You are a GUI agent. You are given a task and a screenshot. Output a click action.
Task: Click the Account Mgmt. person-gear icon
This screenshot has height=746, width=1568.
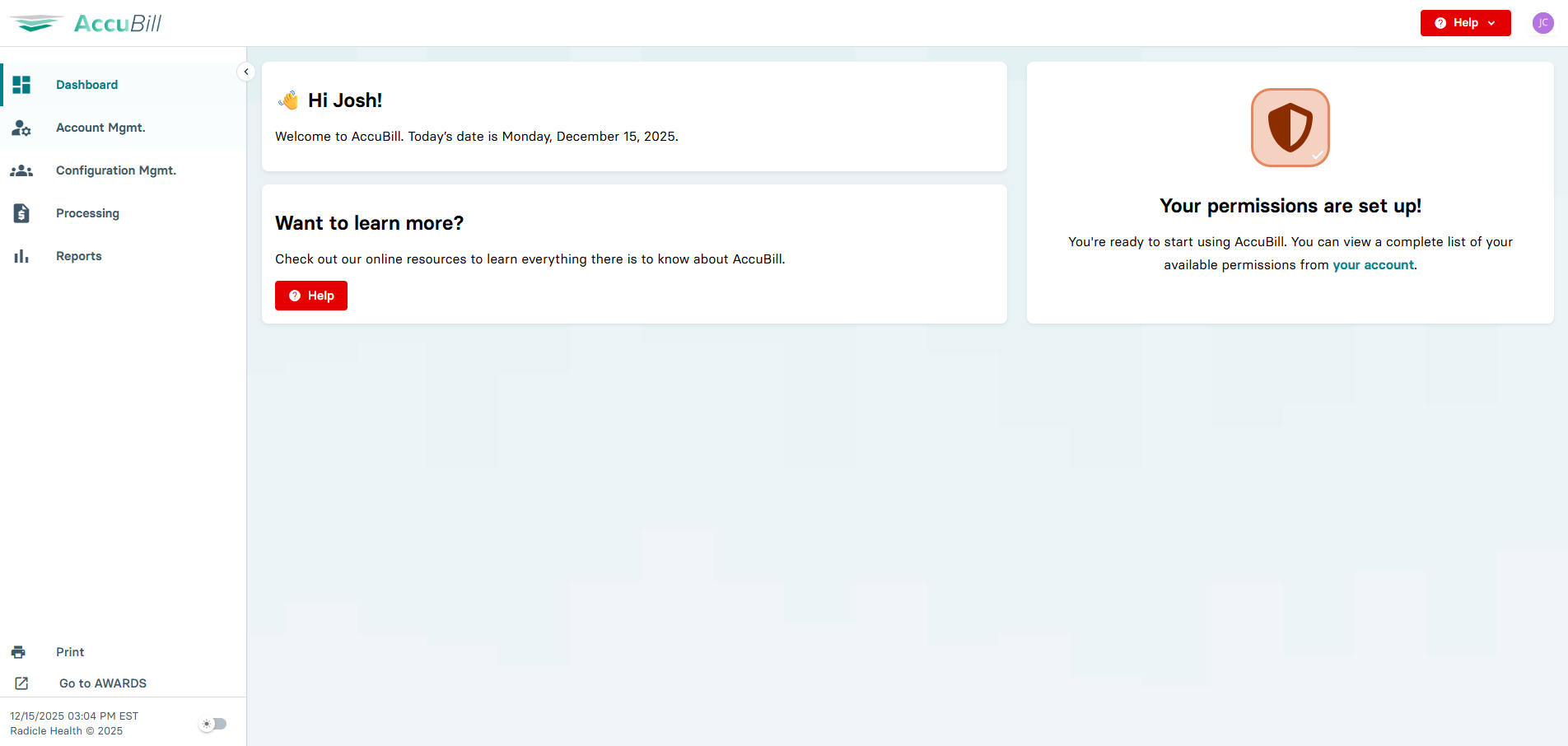click(21, 128)
